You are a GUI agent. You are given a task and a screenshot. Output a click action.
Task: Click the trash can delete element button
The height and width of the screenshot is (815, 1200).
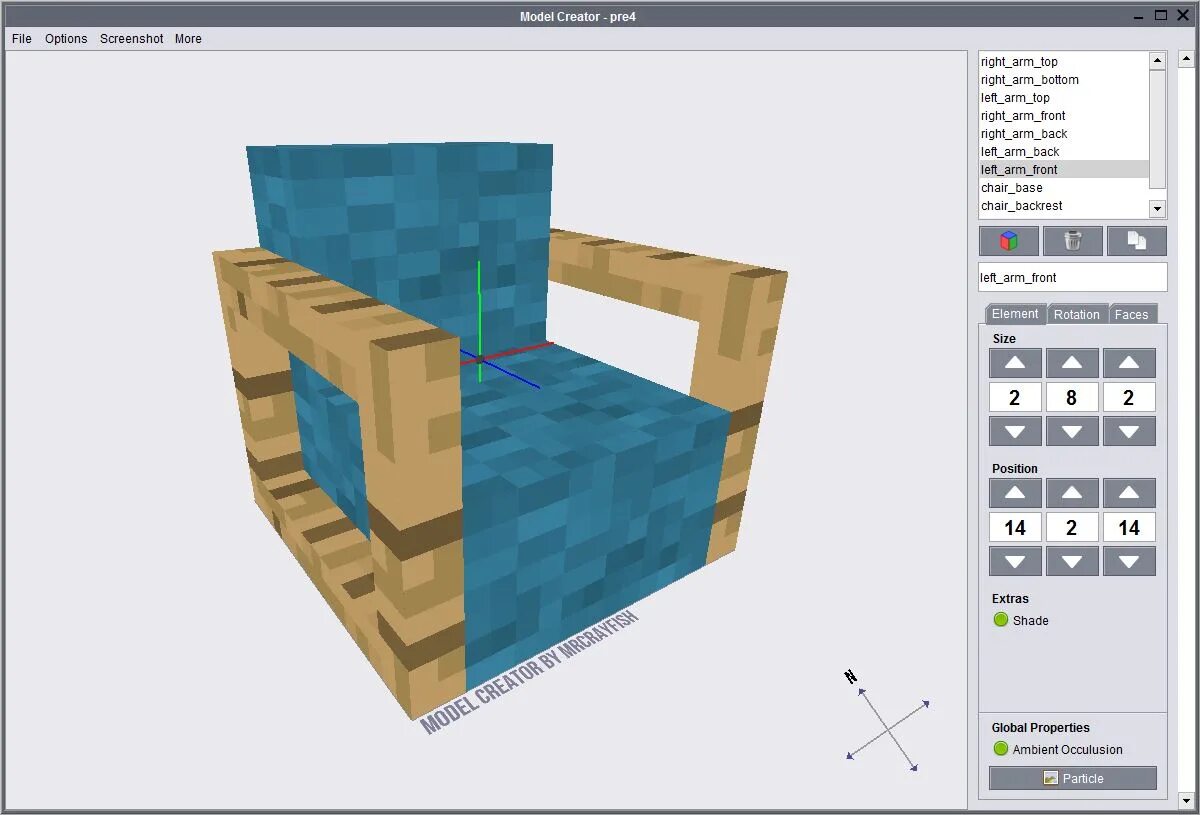tap(1072, 241)
